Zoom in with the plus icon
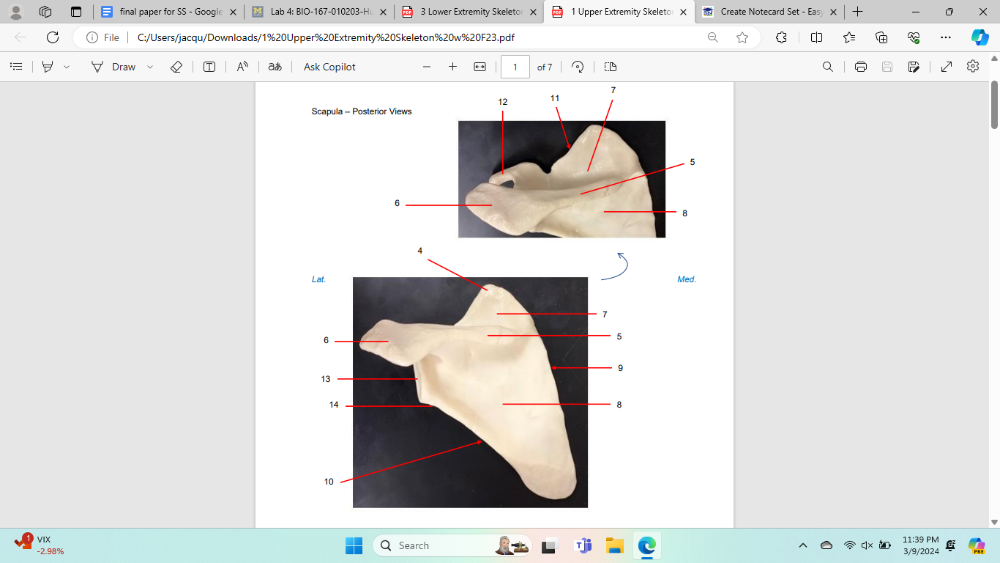This screenshot has height=563, width=1000. 453,67
